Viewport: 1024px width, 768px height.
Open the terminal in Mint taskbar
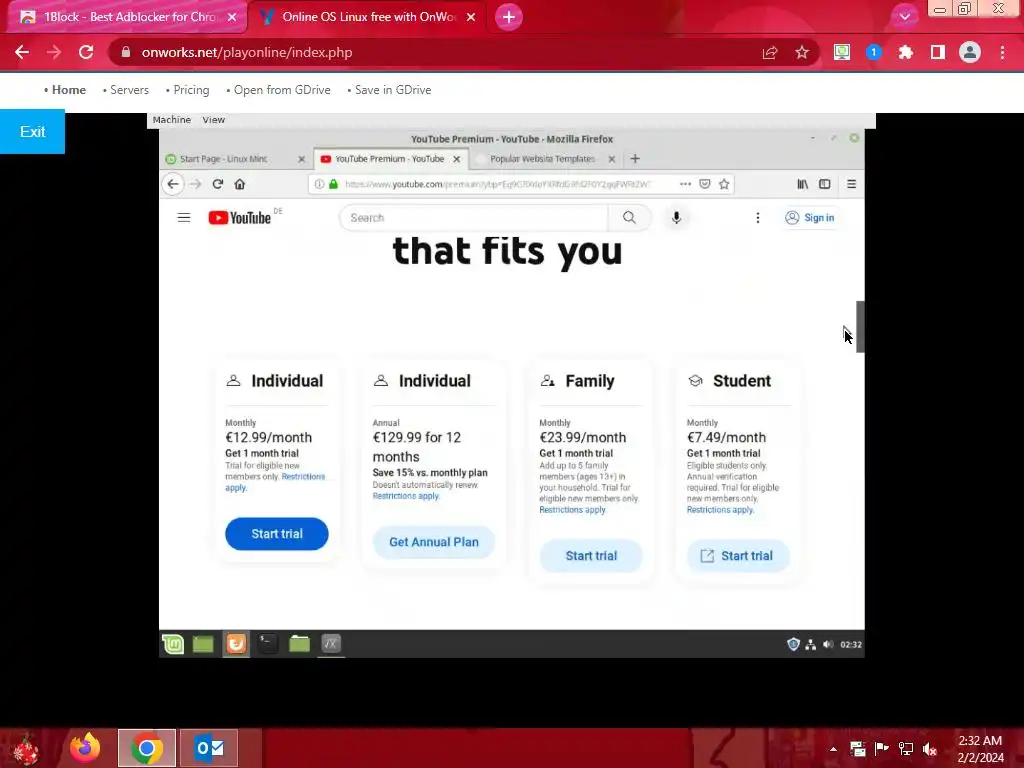tap(267, 645)
